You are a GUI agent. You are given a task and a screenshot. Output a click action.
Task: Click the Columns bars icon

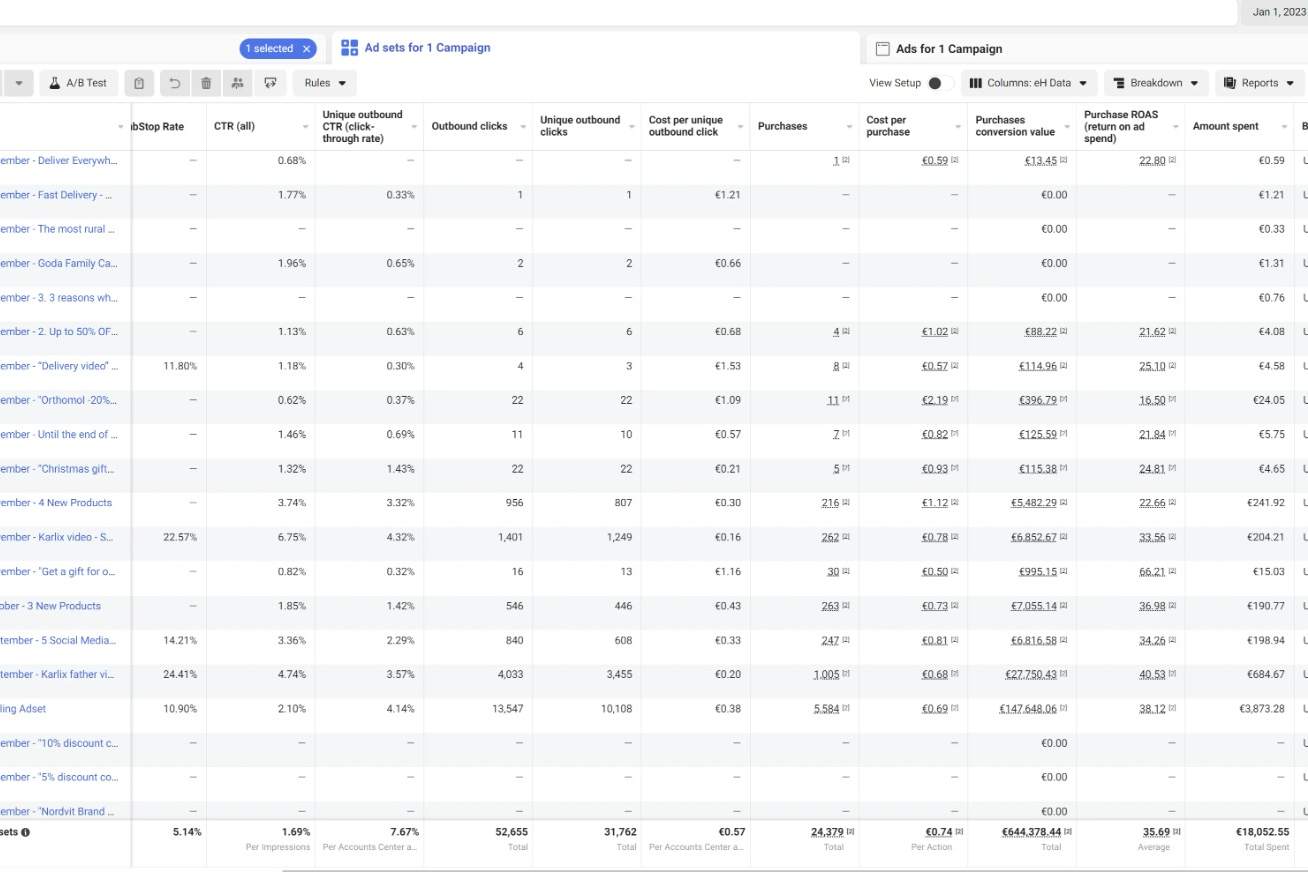coord(974,82)
